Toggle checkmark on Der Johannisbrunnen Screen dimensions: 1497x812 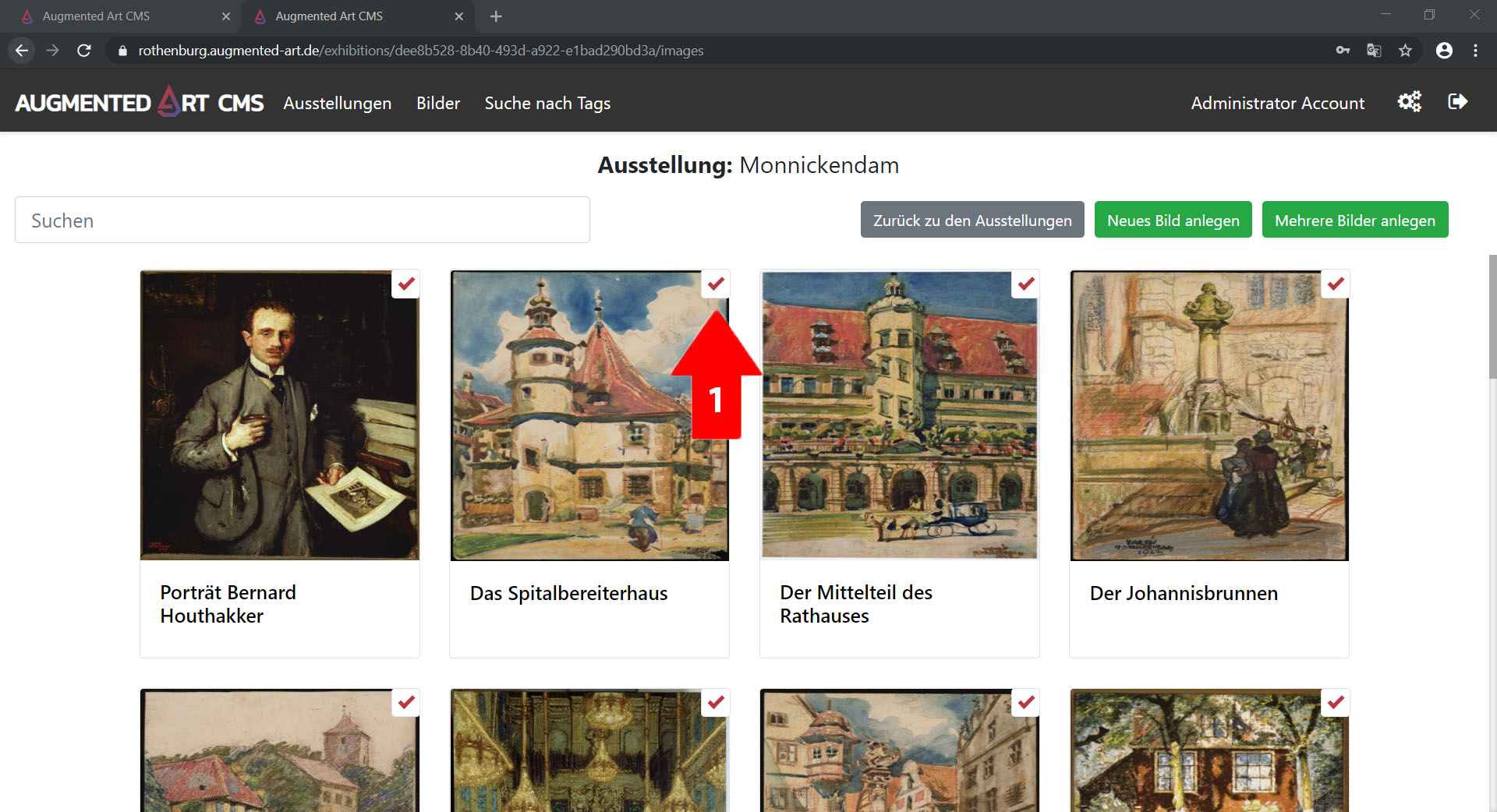1336,284
